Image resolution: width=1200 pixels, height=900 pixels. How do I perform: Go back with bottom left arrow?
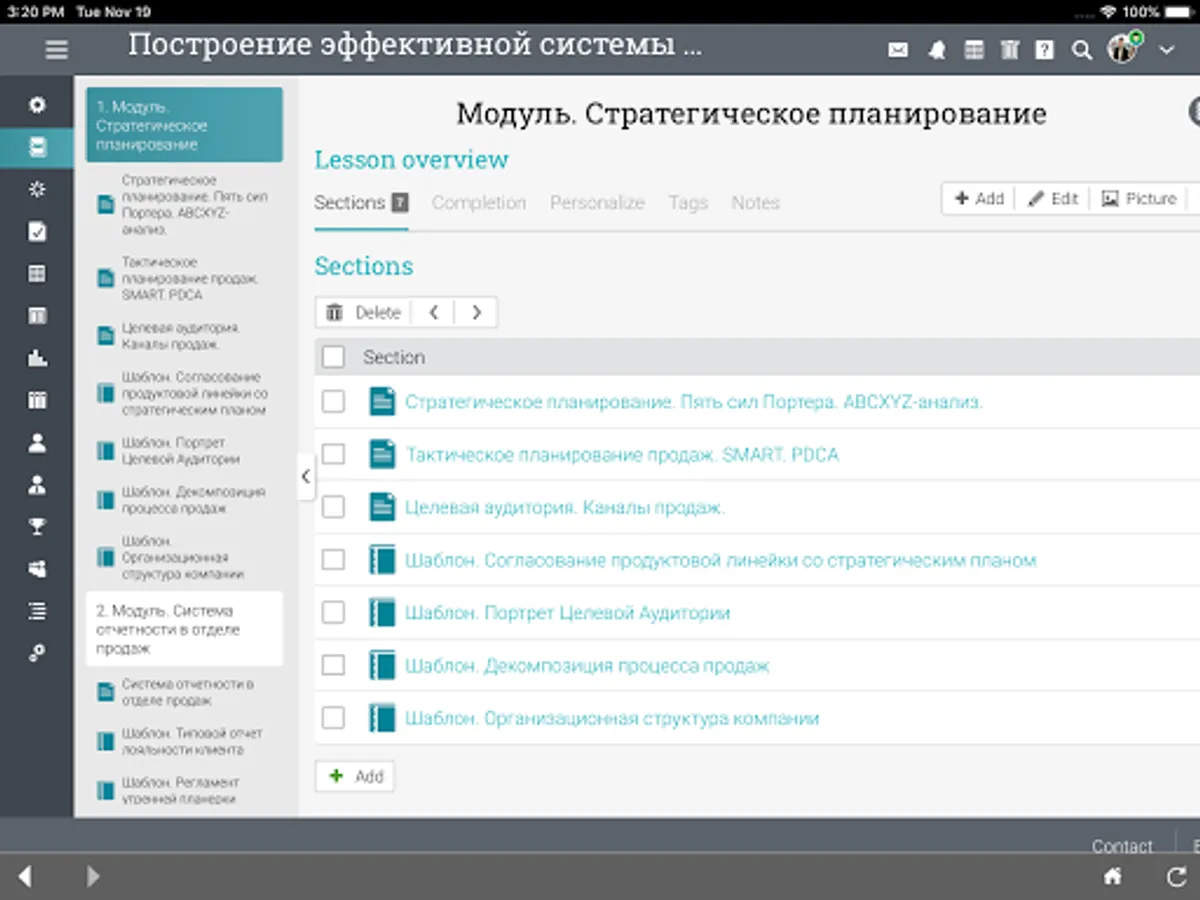[x=25, y=877]
